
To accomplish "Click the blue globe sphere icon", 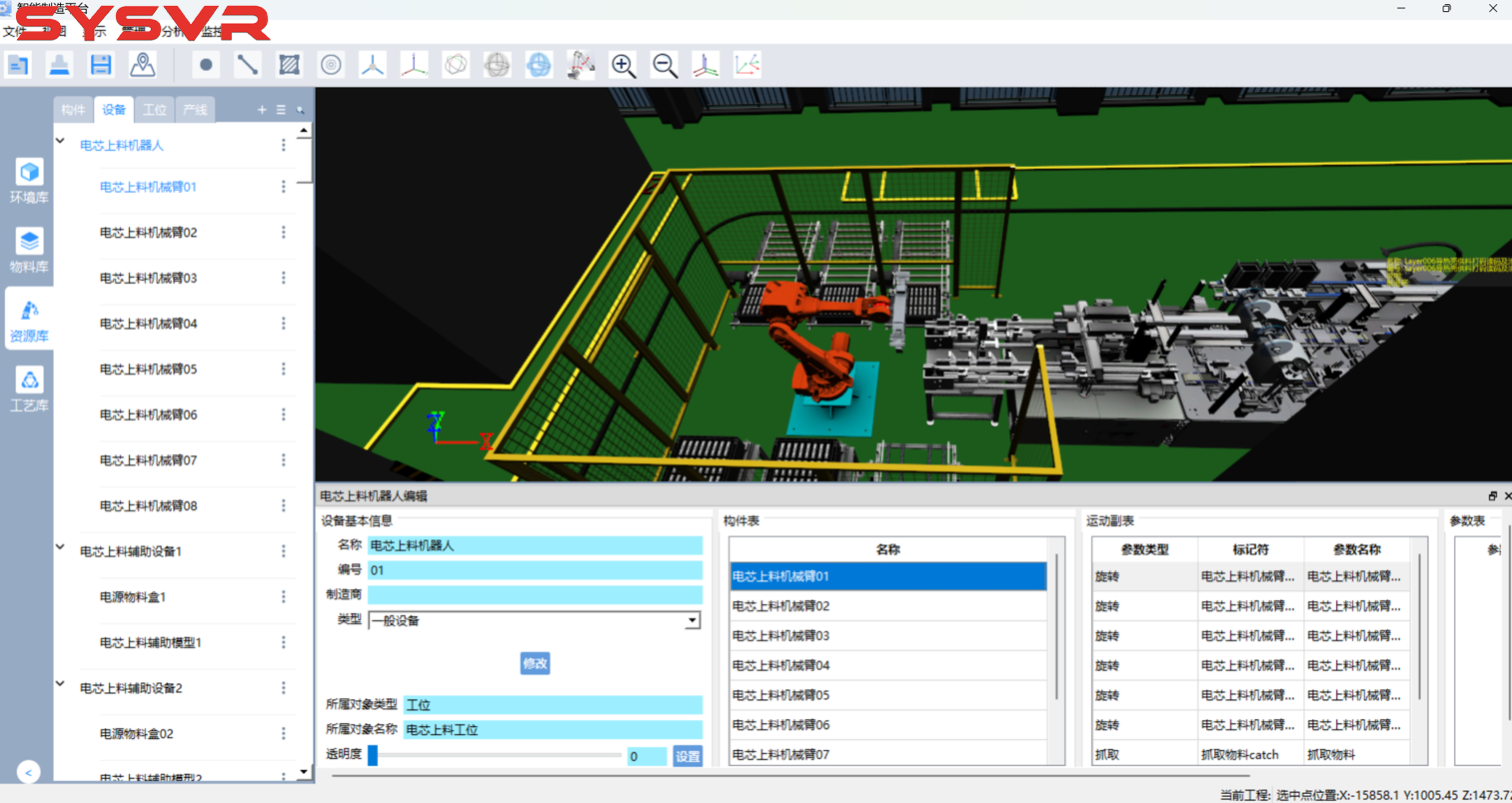I will 539,66.
